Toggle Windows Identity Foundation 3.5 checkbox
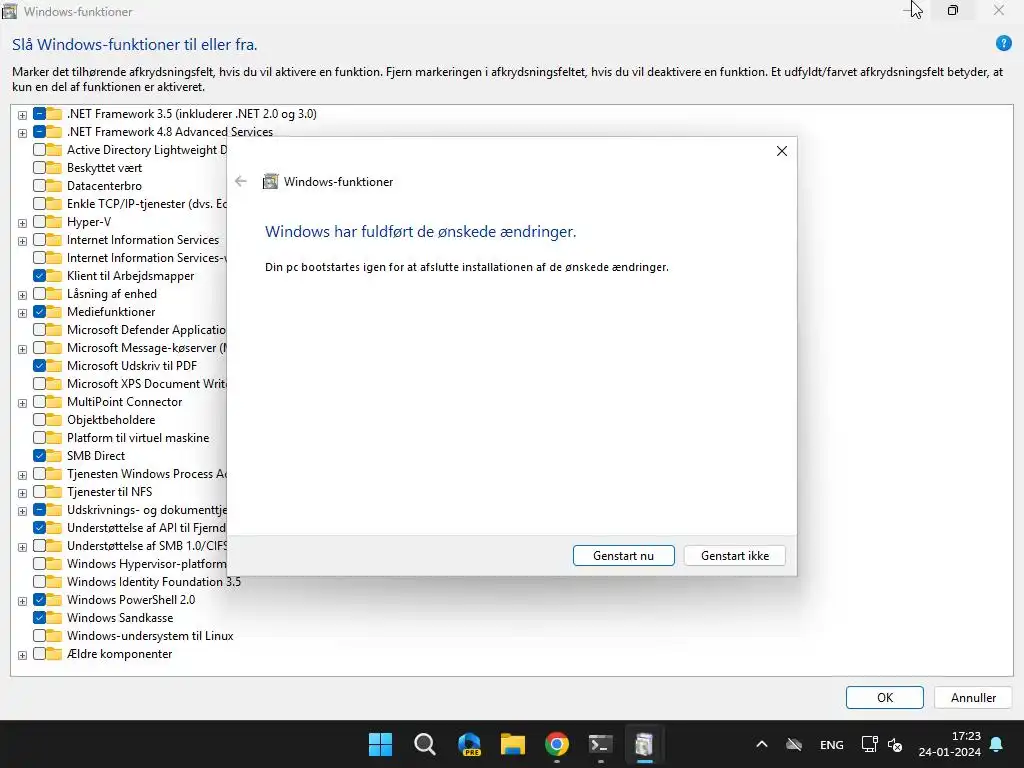 39,582
